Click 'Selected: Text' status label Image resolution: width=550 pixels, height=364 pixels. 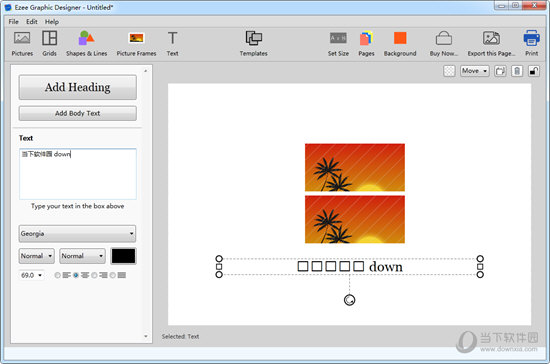coord(180,336)
